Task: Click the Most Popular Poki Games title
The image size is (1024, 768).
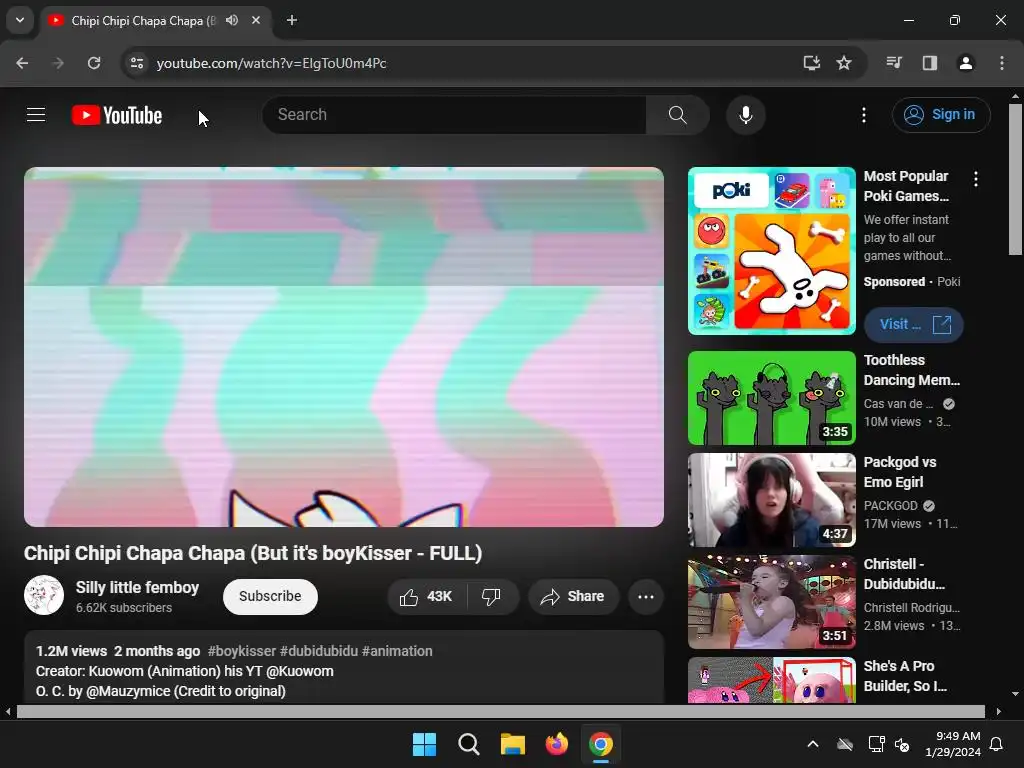Action: pos(906,186)
